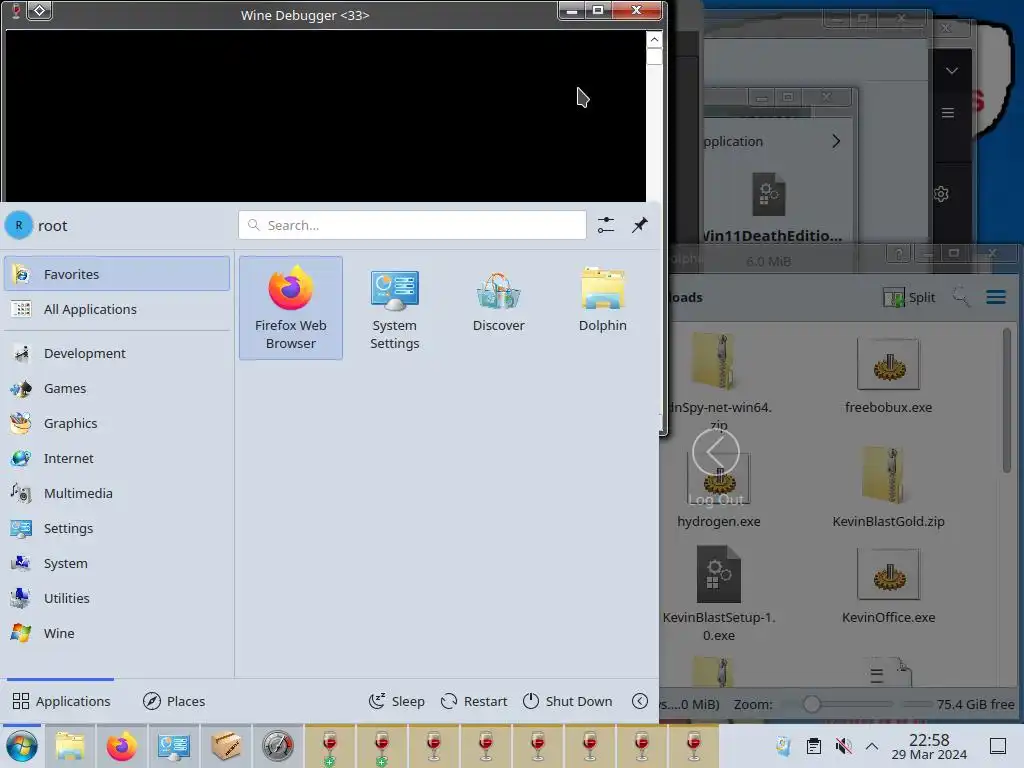Open the Games category
1024x768 pixels.
(x=117, y=389)
